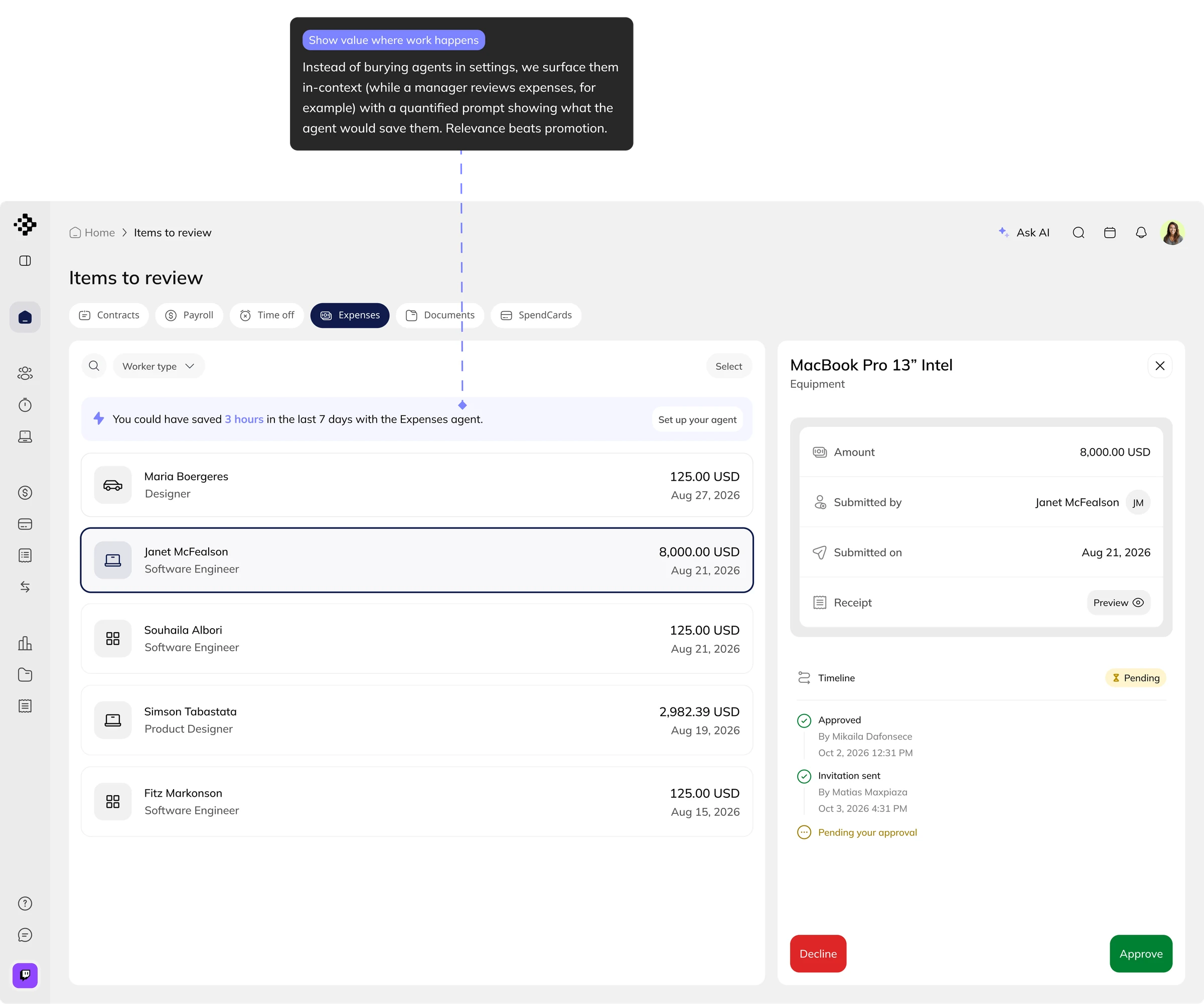Click the JM avatar next to Janet McFealson
The width and height of the screenshot is (1204, 1004).
tap(1138, 502)
